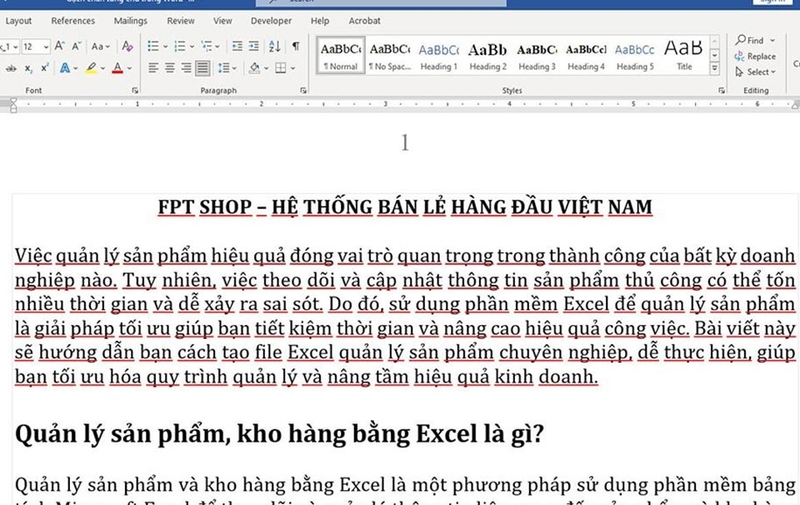This screenshot has width=800, height=505.
Task: Insert a bulleted list
Action: 153,46
